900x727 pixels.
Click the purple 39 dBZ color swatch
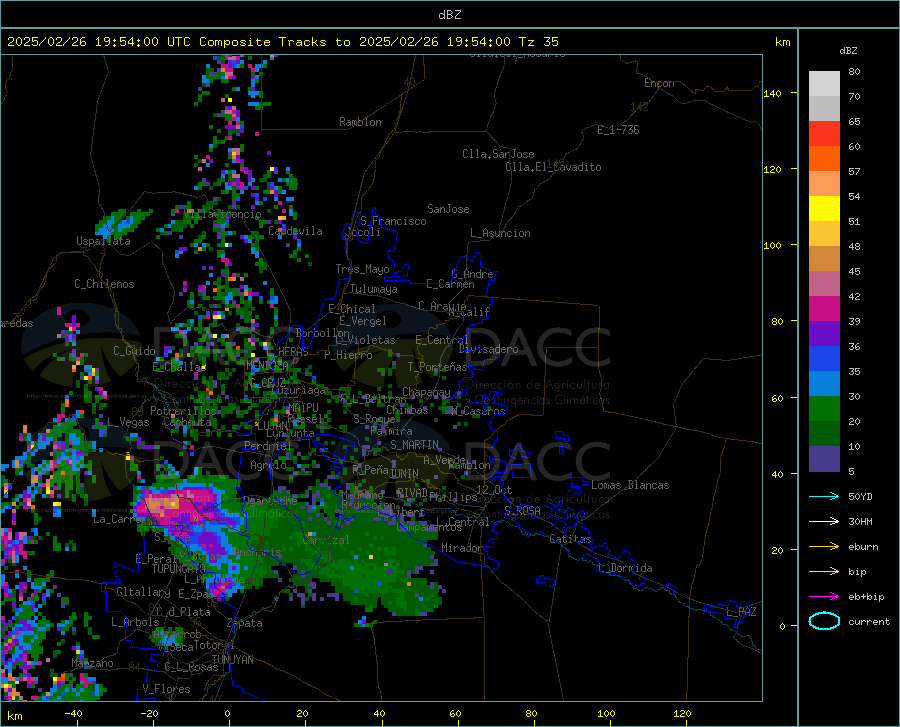[x=824, y=333]
